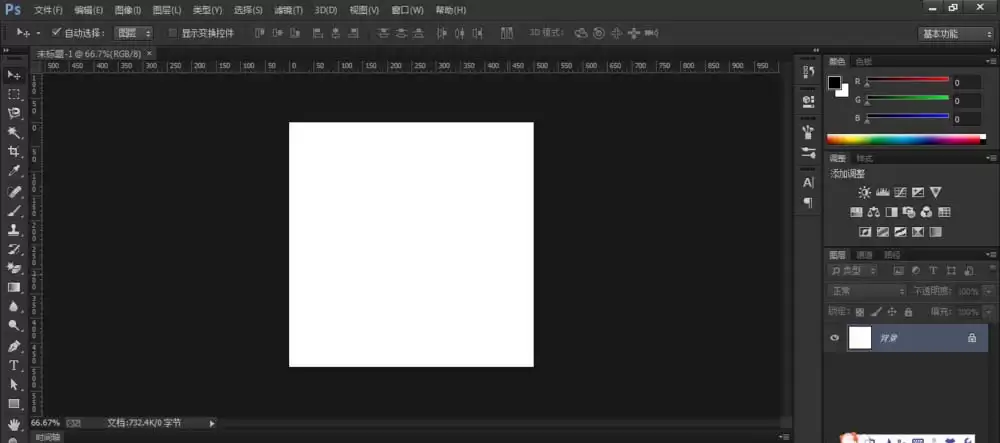Switch to the Swatches tab
This screenshot has width=1000, height=443.
864,61
